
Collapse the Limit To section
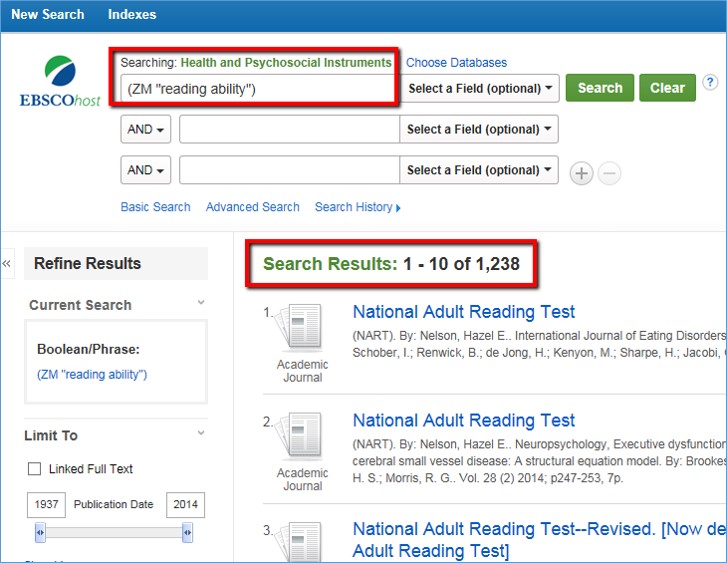coord(201,433)
